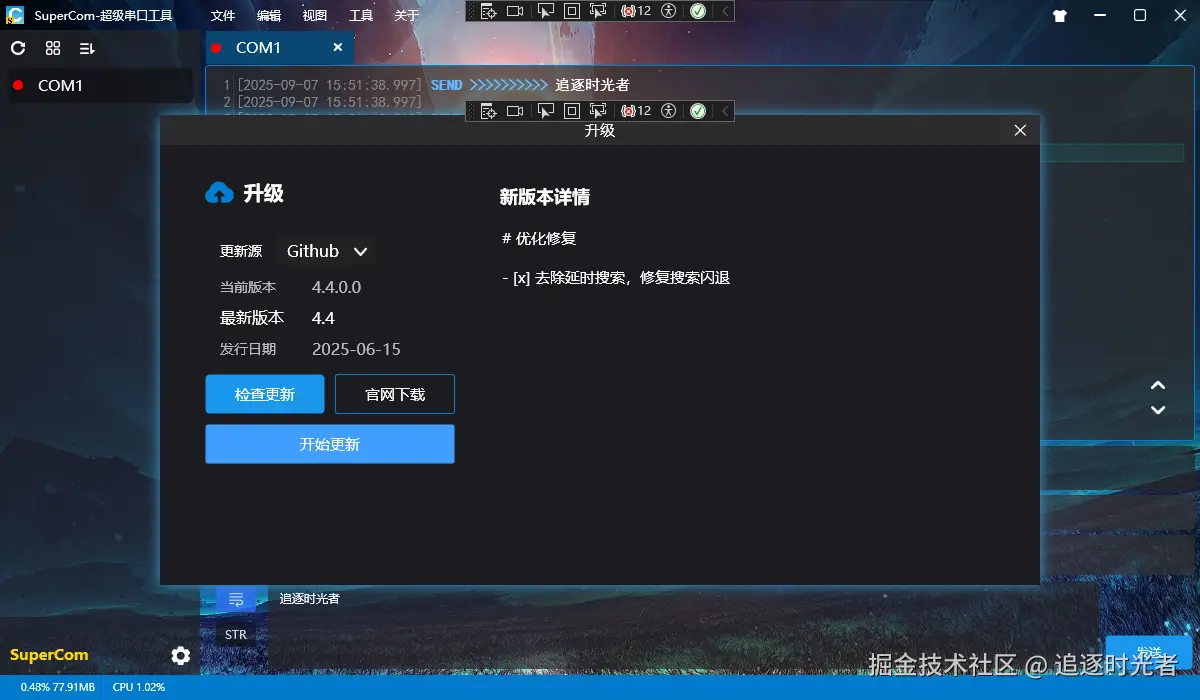Click the scroll-up chevron in log area
Screen dimensions: 1200x700
(1158, 385)
